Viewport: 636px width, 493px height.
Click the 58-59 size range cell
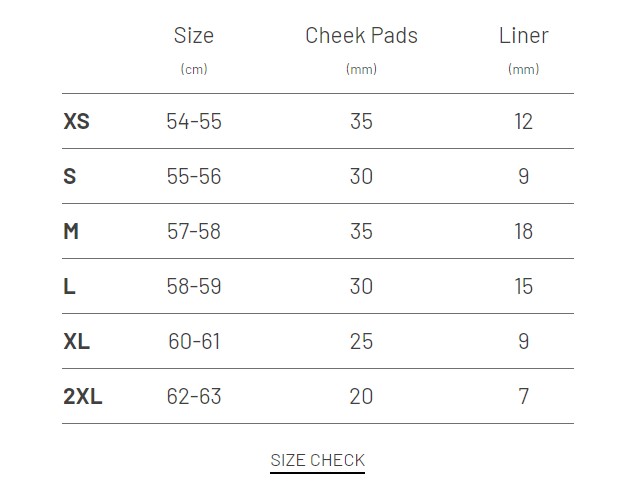pyautogui.click(x=194, y=286)
